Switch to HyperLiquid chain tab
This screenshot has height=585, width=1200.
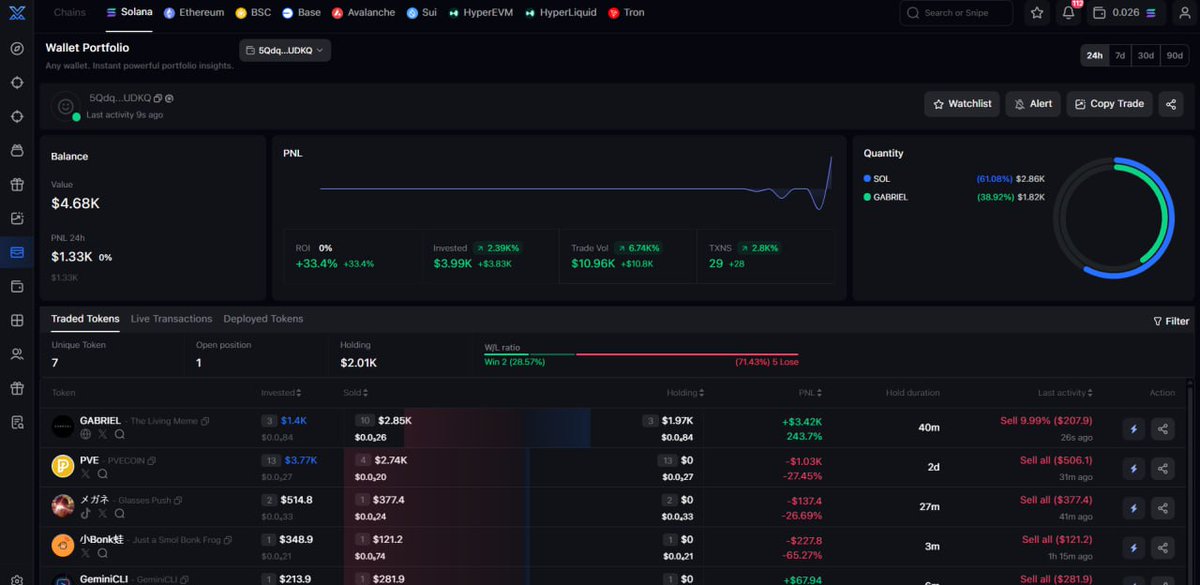pos(562,13)
